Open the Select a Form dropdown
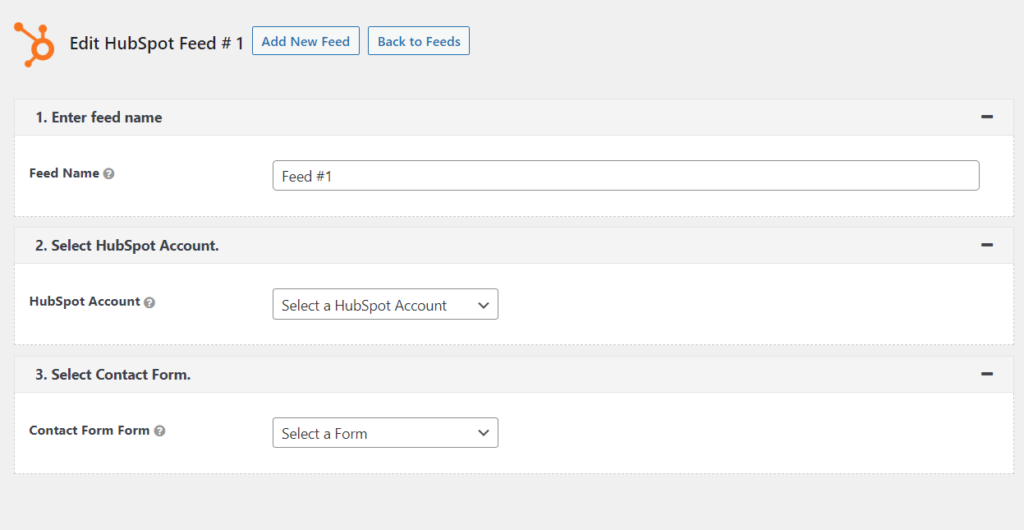The width and height of the screenshot is (1024, 530). (385, 433)
